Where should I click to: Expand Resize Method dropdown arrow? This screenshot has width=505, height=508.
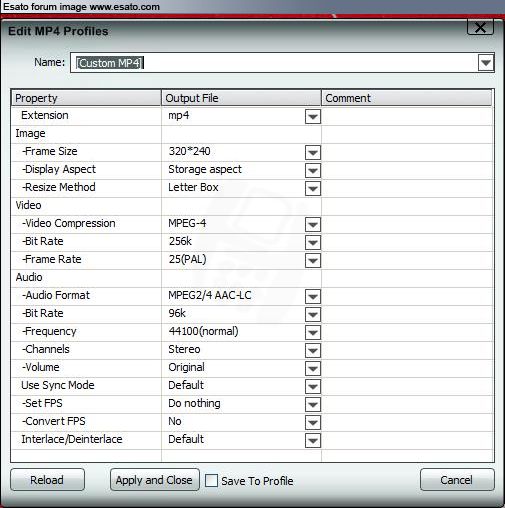pos(313,189)
